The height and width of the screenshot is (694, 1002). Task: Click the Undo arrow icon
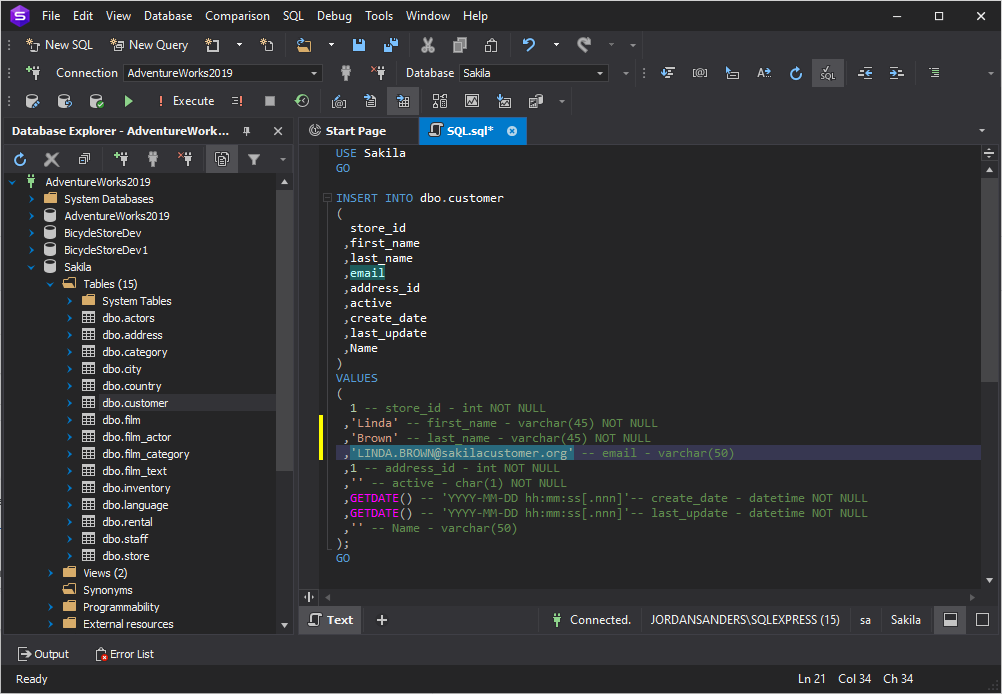click(529, 45)
